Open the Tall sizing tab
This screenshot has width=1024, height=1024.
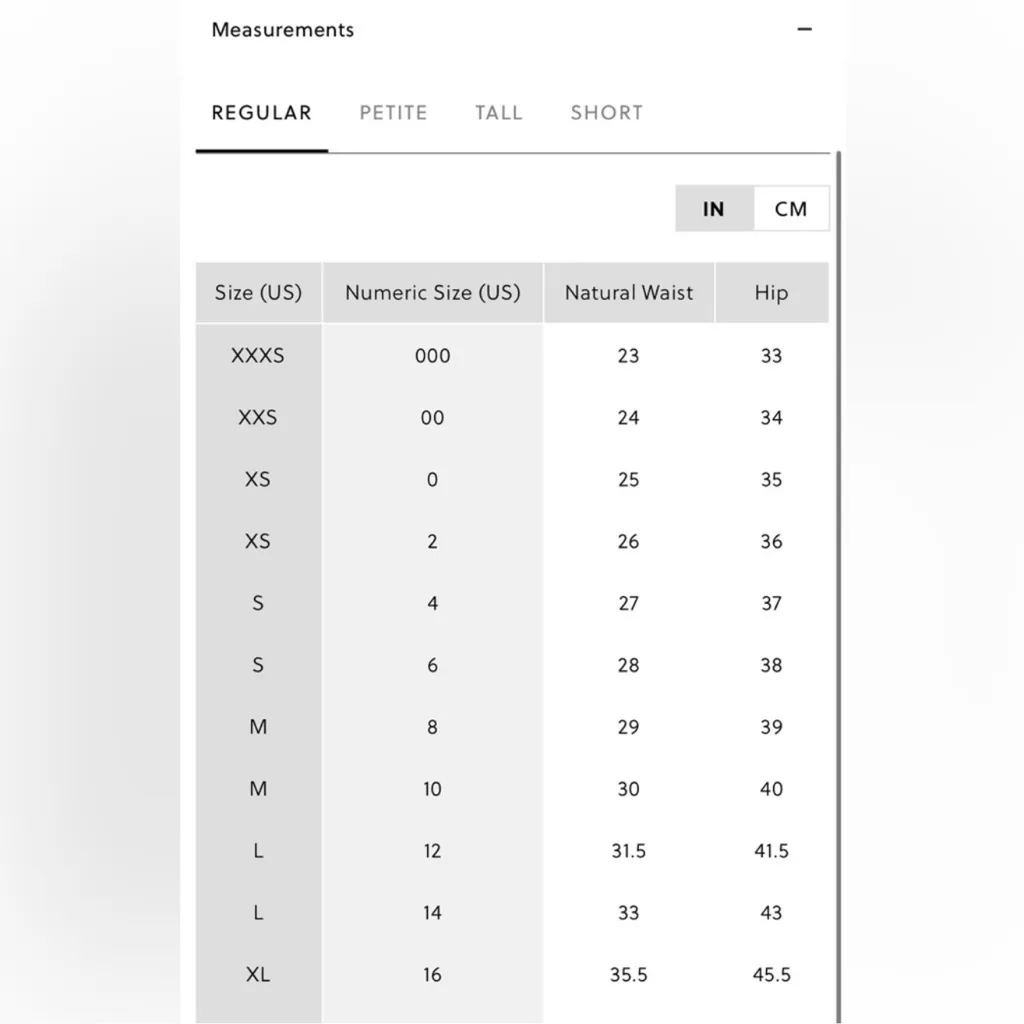point(498,113)
